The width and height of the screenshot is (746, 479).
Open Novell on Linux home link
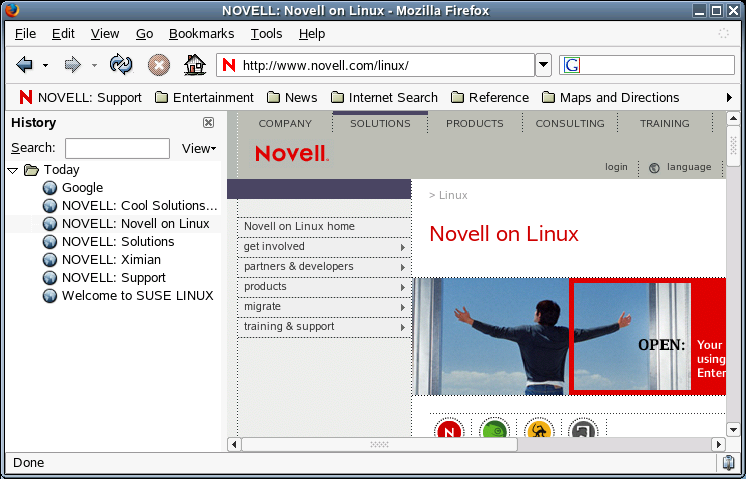299,226
